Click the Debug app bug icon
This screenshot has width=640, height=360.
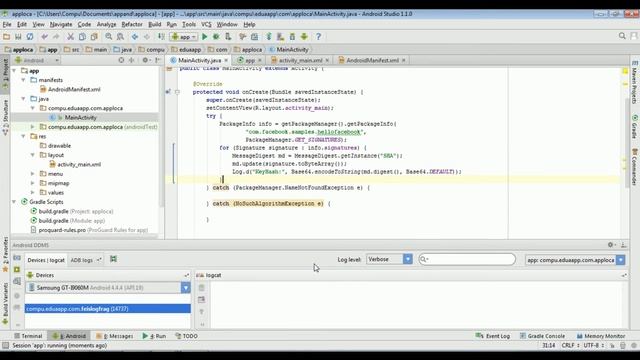tap(216, 37)
